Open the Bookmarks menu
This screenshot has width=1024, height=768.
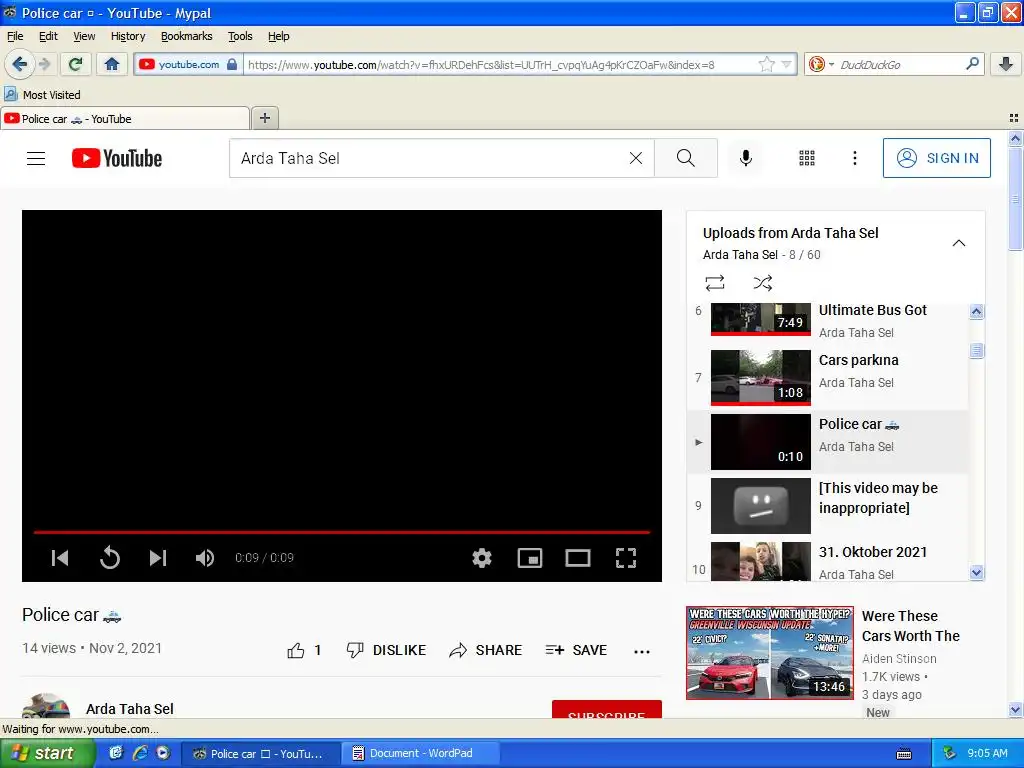point(187,36)
